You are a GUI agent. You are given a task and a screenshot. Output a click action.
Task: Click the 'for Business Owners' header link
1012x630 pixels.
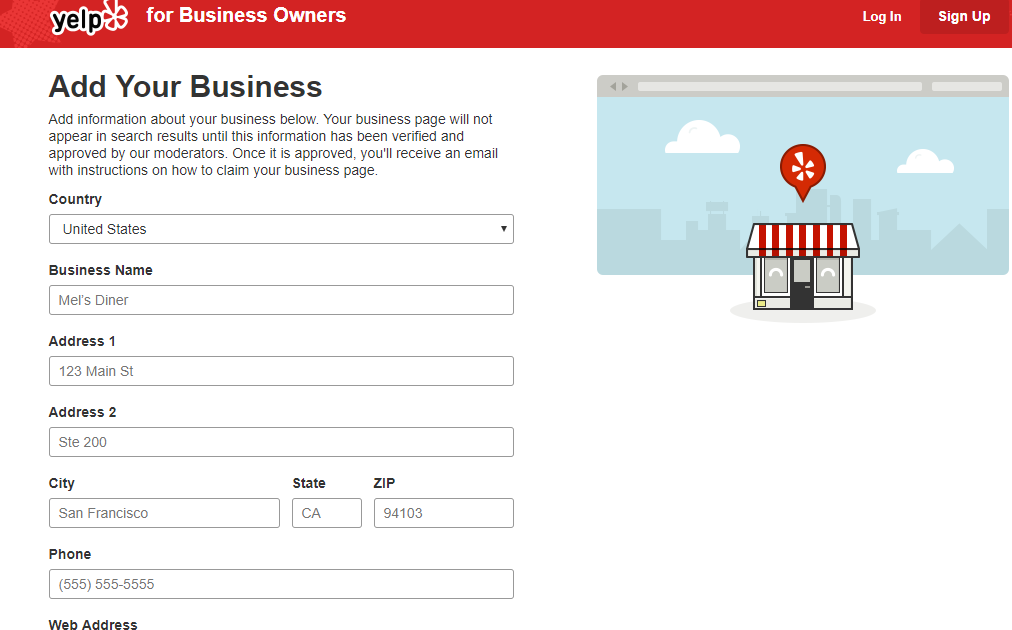[x=246, y=16]
